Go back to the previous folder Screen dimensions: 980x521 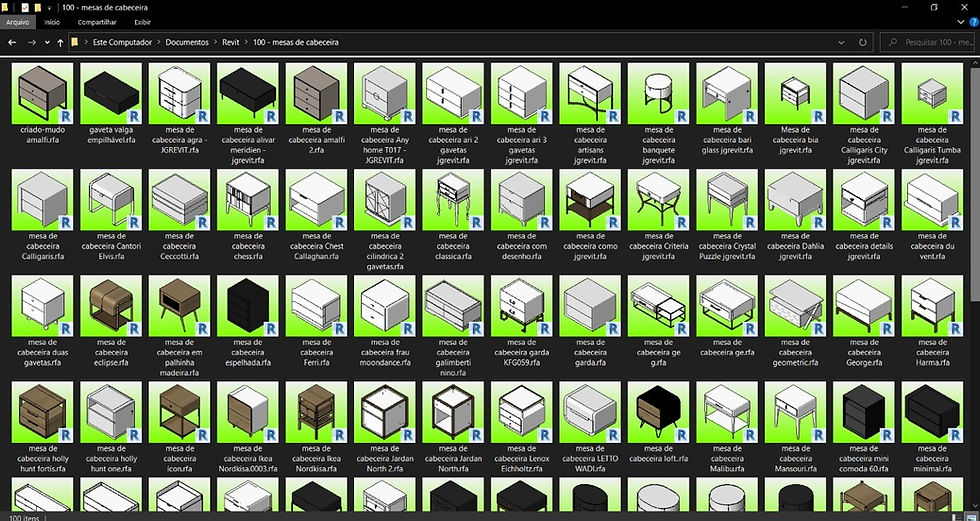[12, 42]
